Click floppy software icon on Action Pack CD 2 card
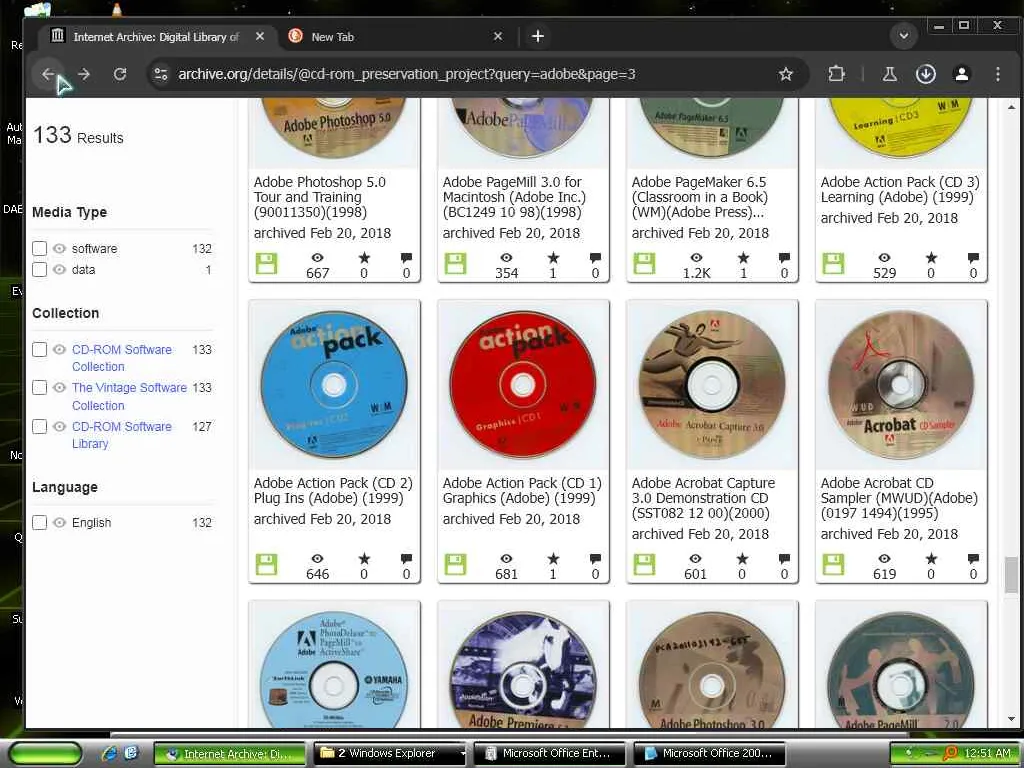Image resolution: width=1024 pixels, height=768 pixels. [x=266, y=565]
